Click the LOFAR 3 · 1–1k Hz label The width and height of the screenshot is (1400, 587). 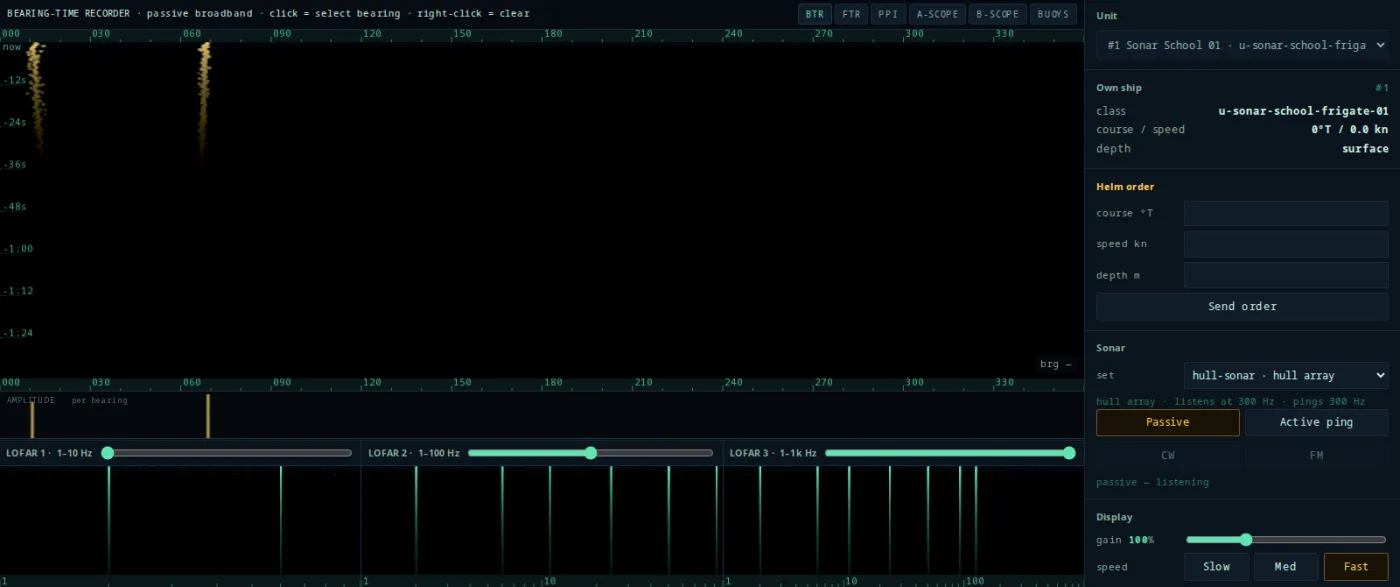point(773,453)
